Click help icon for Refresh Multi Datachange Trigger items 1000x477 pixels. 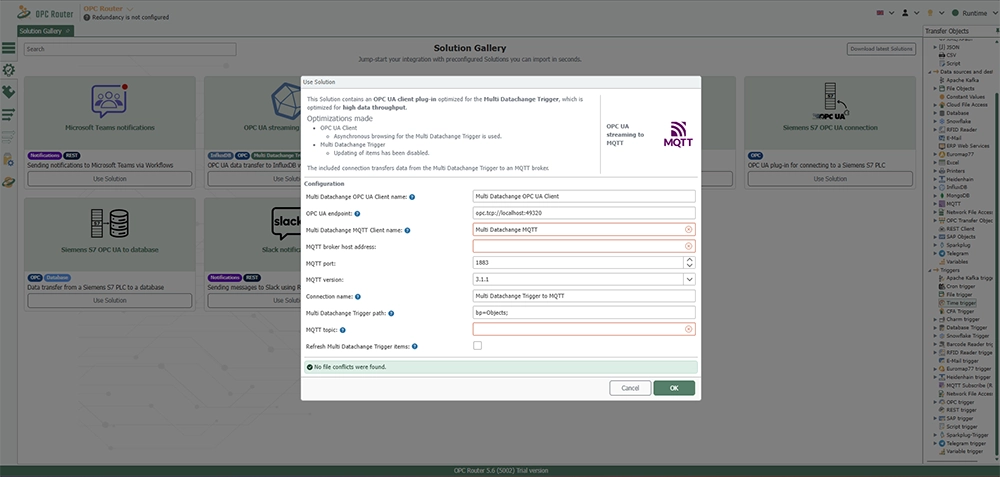tap(415, 346)
